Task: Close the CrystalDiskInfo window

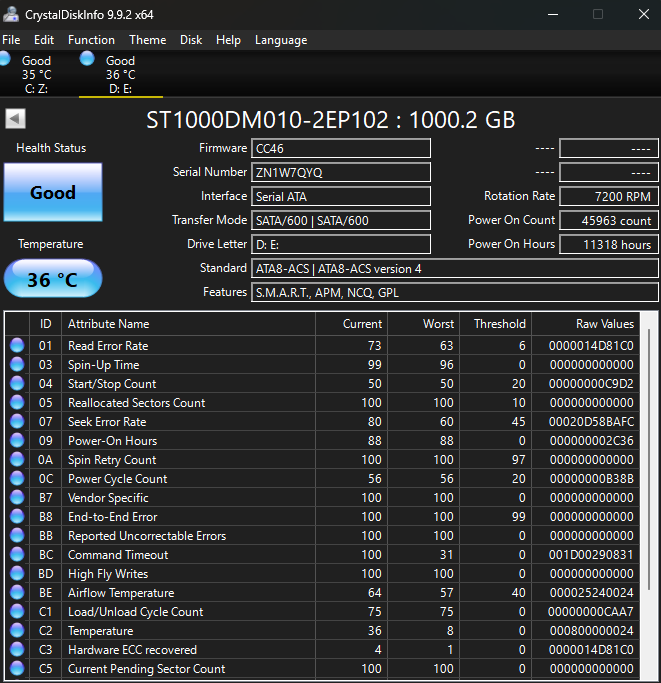Action: click(x=644, y=14)
